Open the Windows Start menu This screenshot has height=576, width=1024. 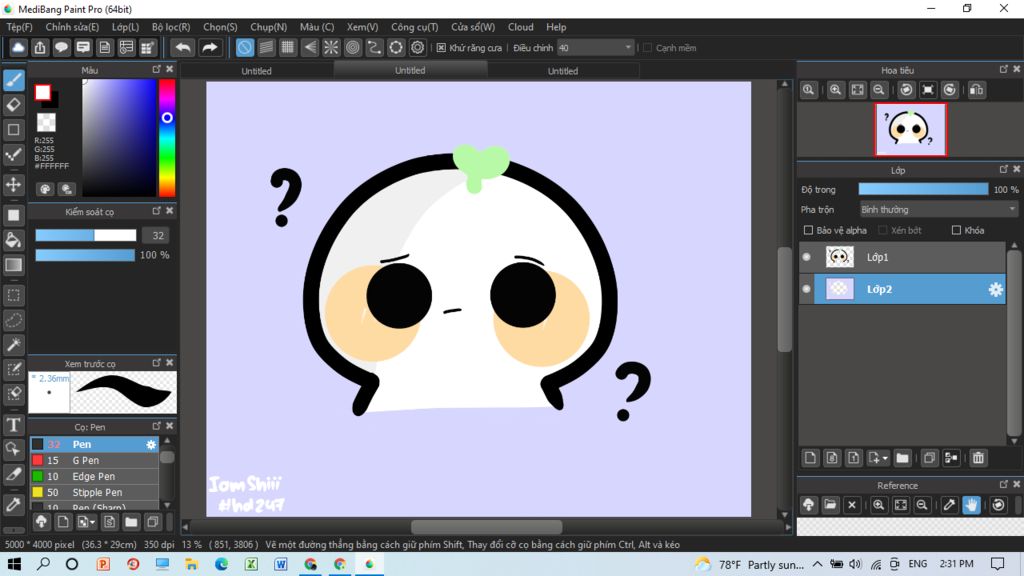(x=14, y=564)
